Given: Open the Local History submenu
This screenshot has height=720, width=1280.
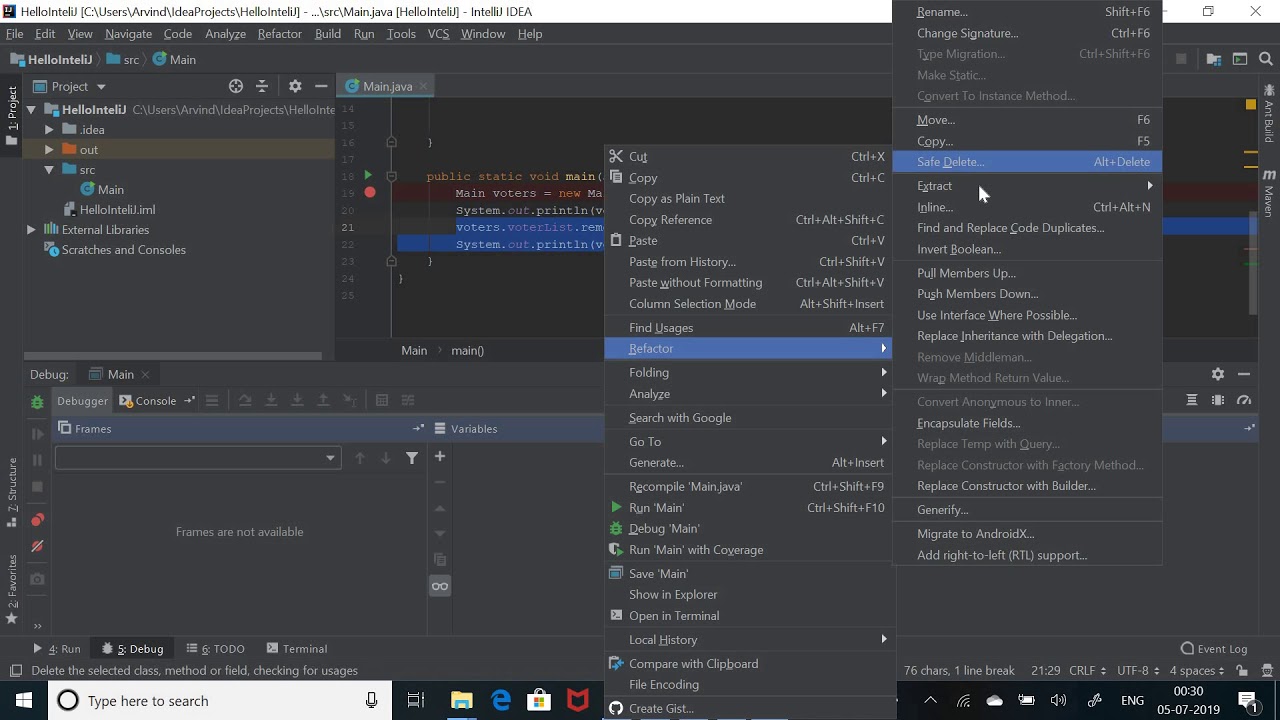Looking at the screenshot, I should pos(748,639).
